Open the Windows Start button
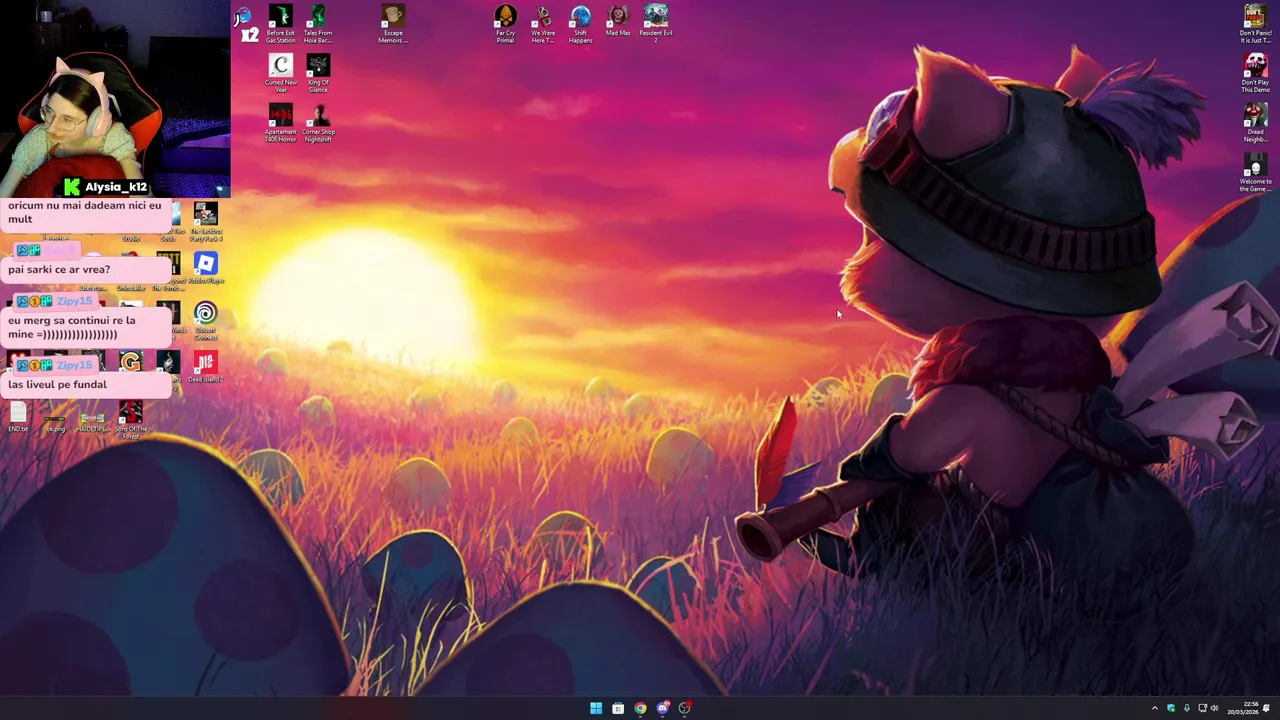 [596, 708]
